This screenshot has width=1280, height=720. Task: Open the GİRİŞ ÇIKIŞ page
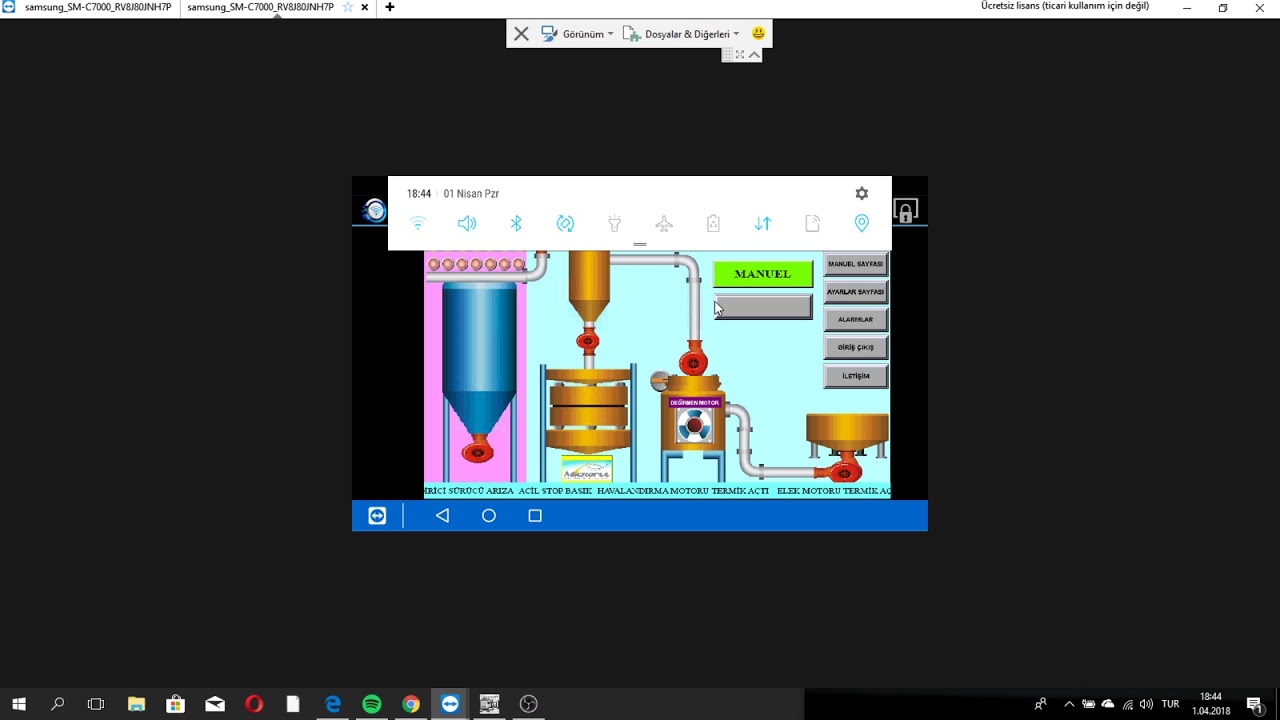point(856,347)
